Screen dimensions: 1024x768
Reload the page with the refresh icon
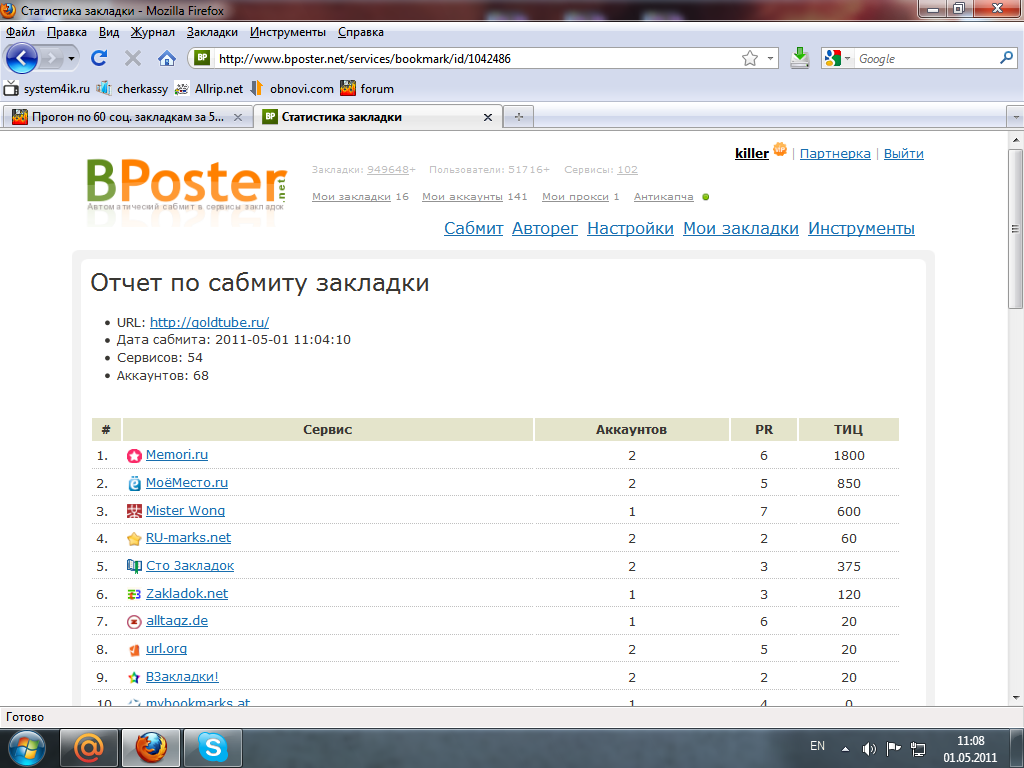pos(99,59)
